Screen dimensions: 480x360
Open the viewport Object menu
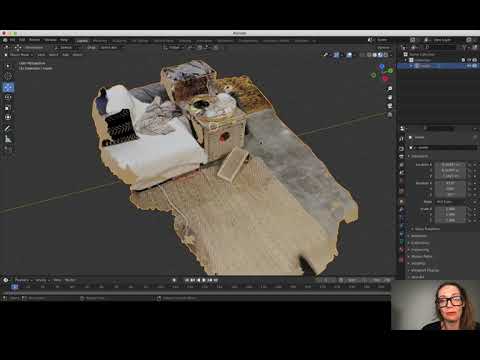77,55
